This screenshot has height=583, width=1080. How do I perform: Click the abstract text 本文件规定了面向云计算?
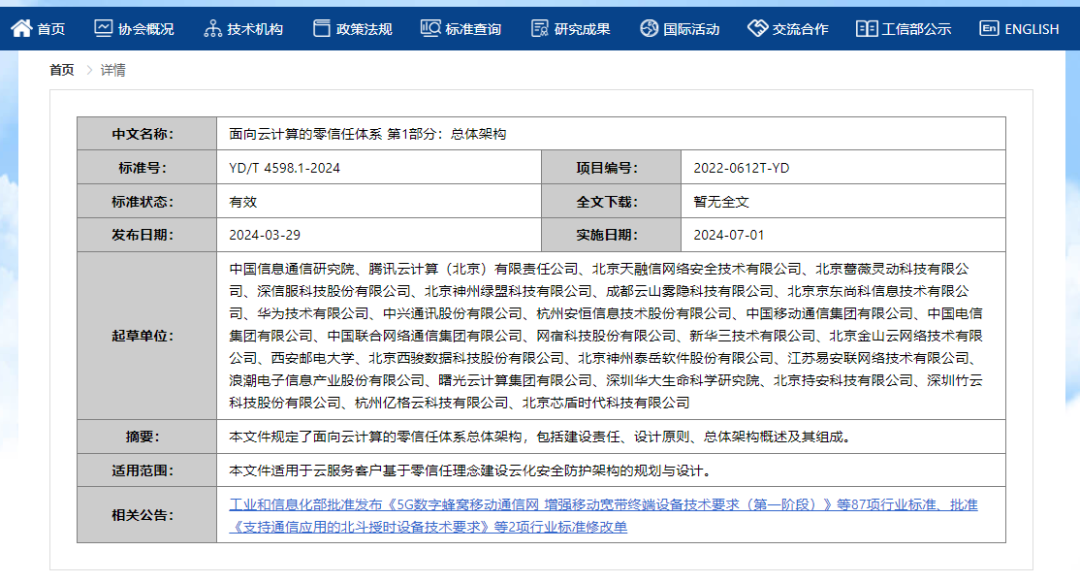point(542,437)
